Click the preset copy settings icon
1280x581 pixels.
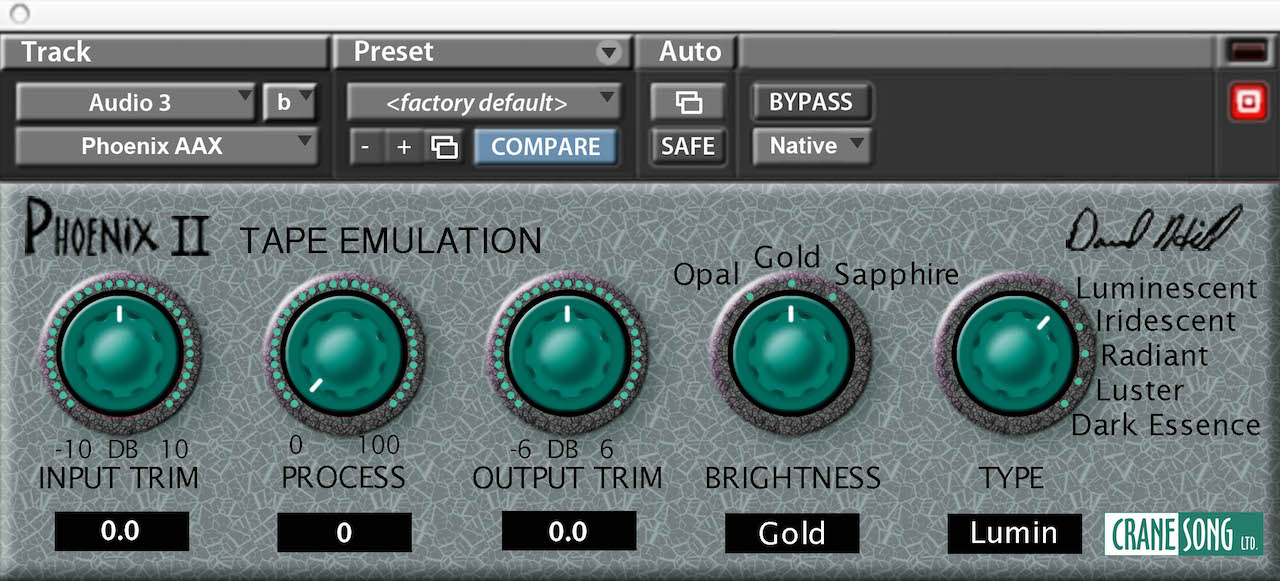[444, 147]
